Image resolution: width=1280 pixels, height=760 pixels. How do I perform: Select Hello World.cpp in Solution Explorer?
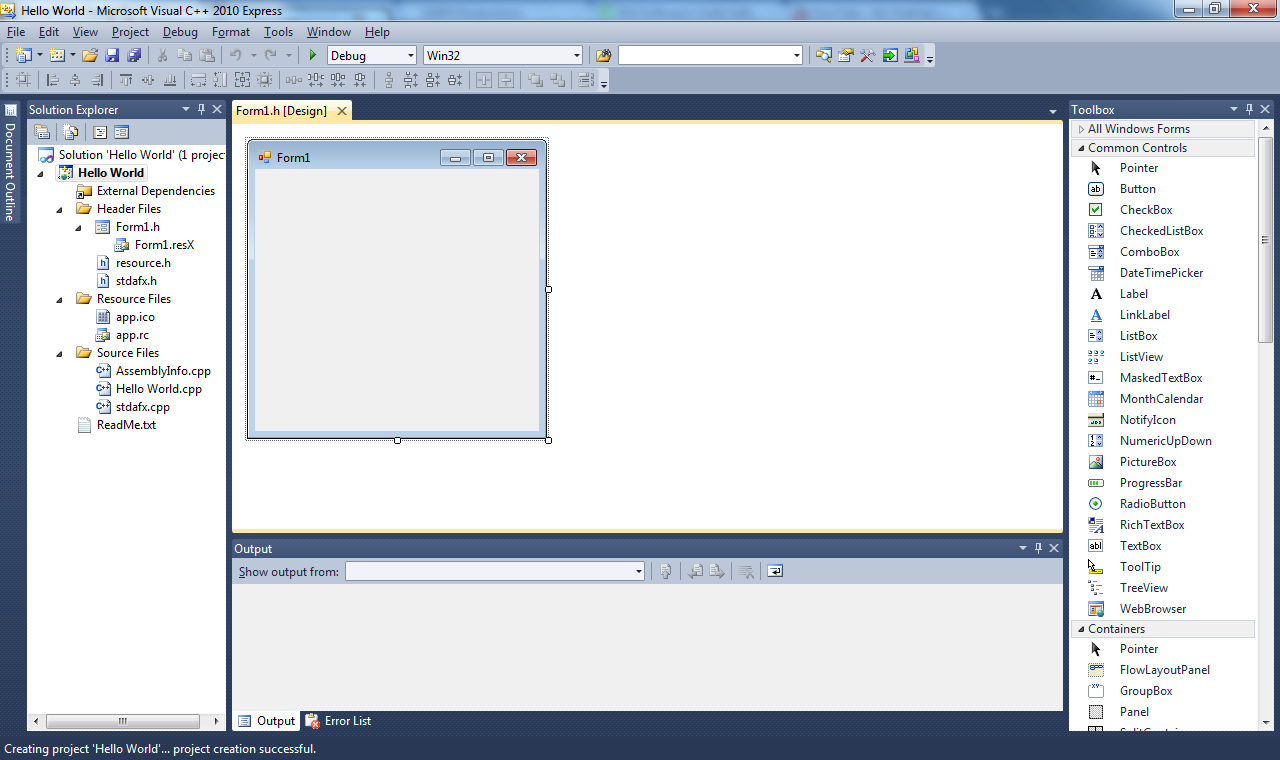[158, 389]
